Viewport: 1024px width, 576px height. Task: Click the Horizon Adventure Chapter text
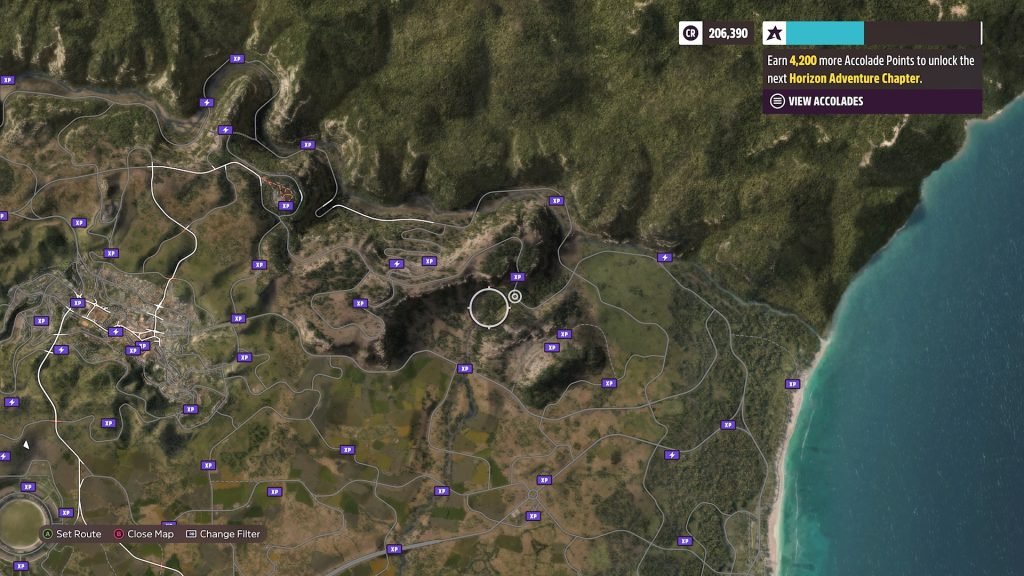[854, 78]
